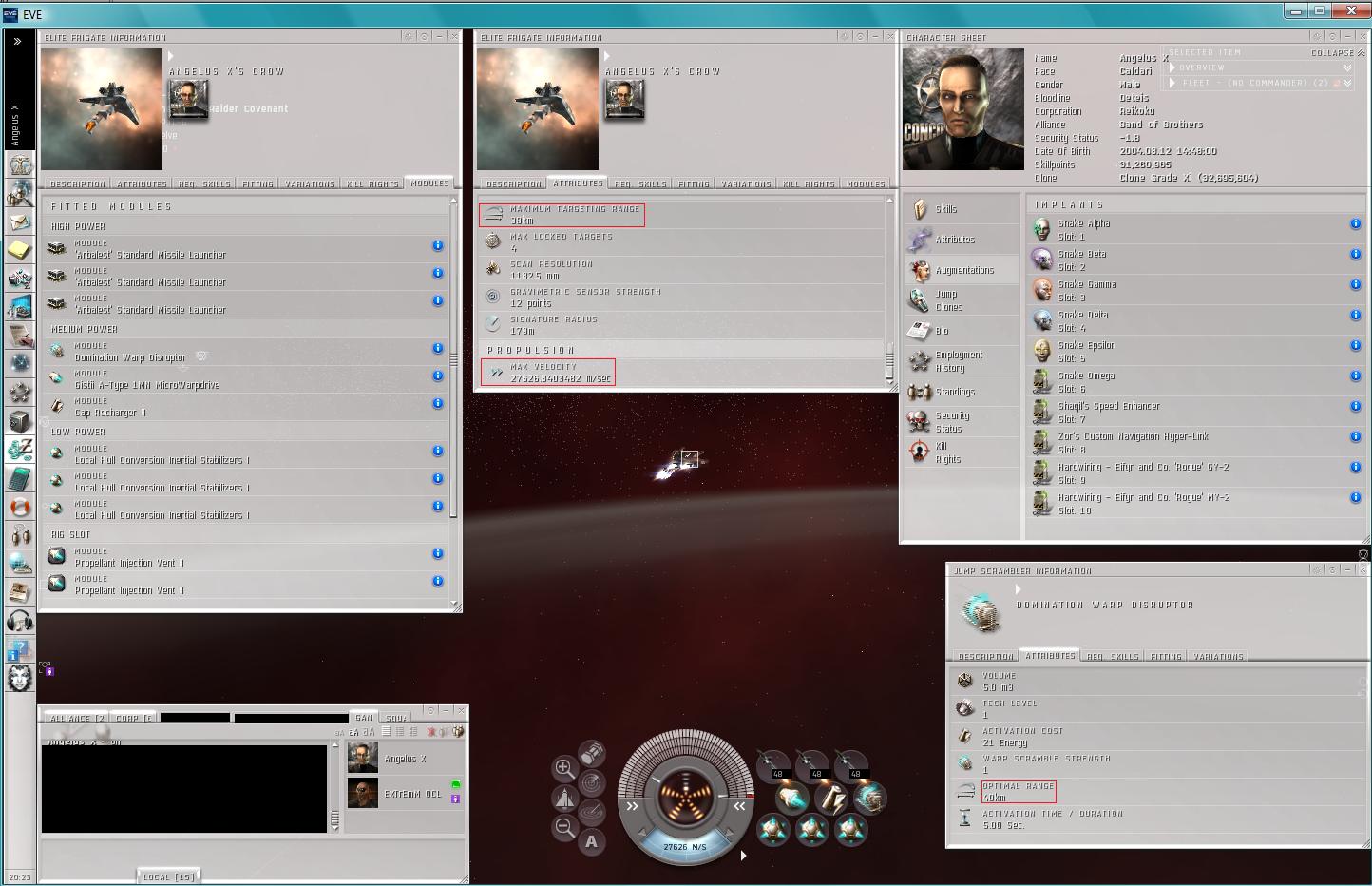Select the largest chat font size
The width and height of the screenshot is (1372, 886).
pos(367,732)
